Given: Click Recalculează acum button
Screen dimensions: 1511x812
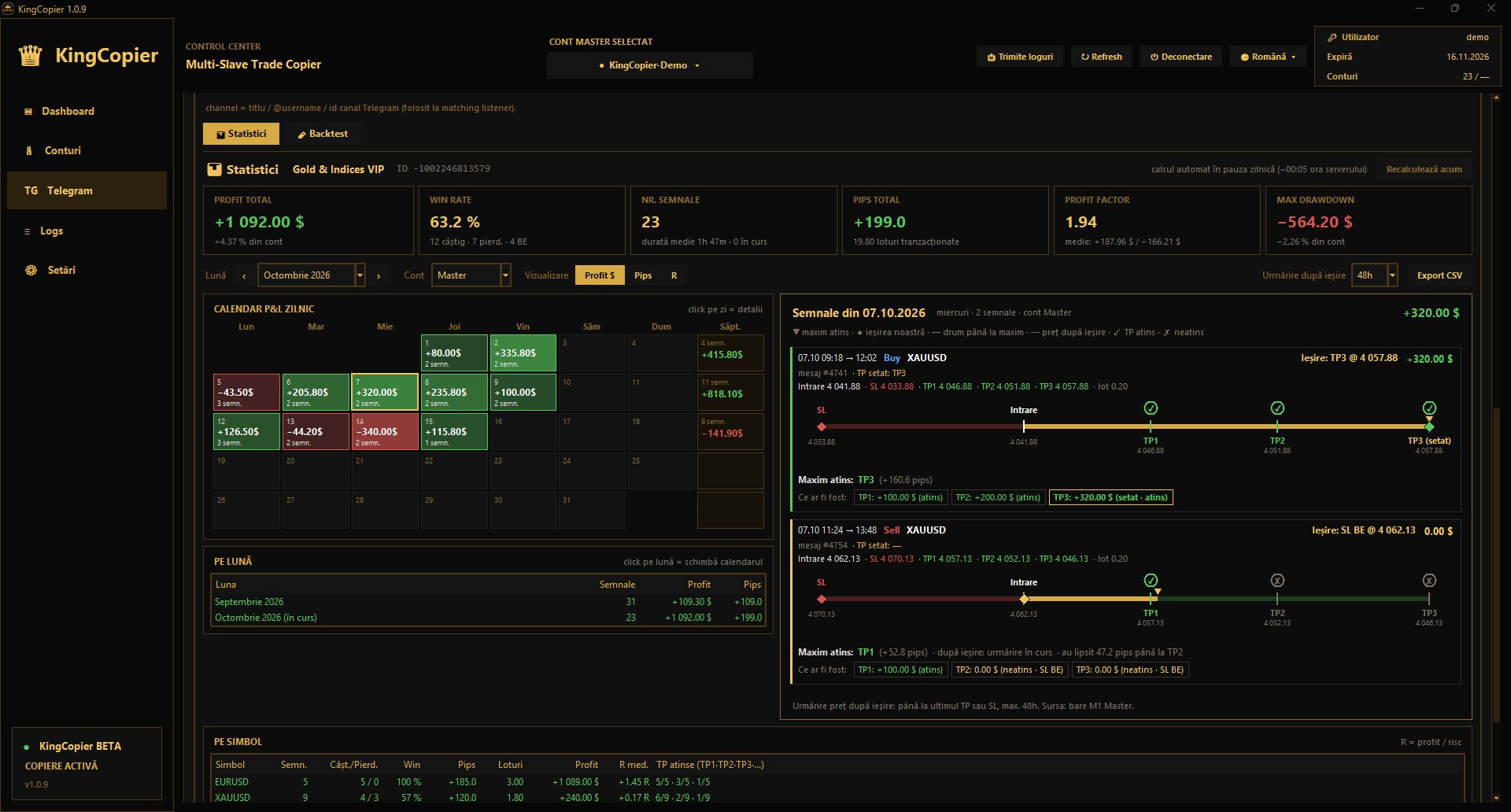Looking at the screenshot, I should tap(1424, 169).
